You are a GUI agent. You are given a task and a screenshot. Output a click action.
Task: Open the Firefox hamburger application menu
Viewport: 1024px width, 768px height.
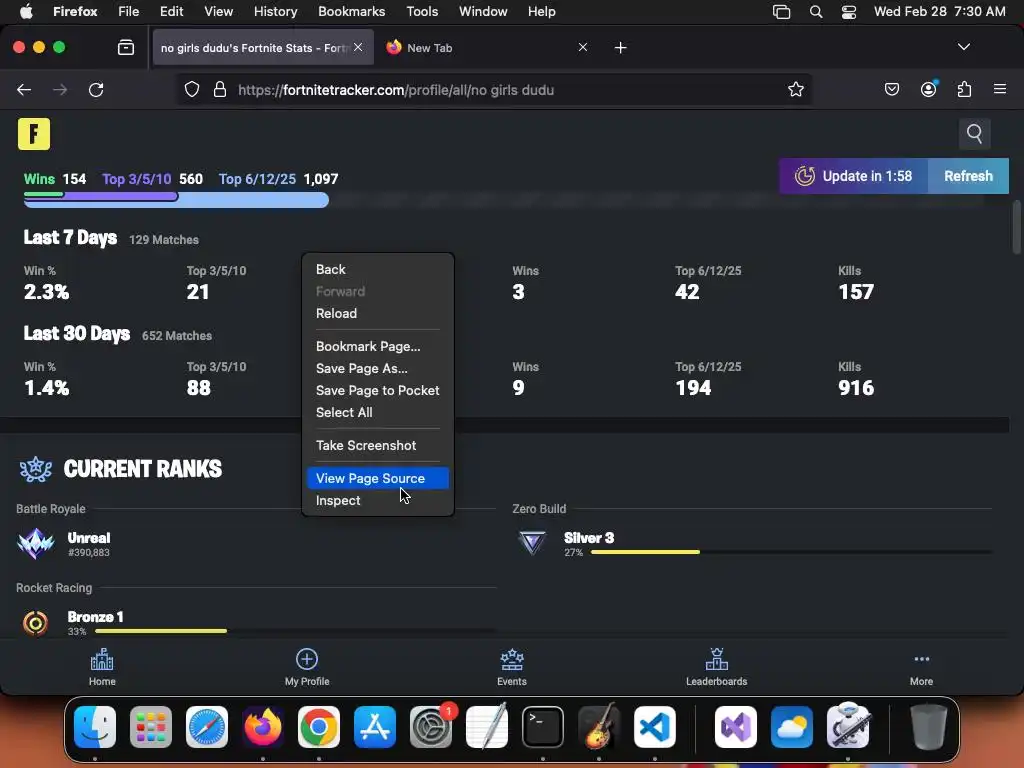[999, 89]
